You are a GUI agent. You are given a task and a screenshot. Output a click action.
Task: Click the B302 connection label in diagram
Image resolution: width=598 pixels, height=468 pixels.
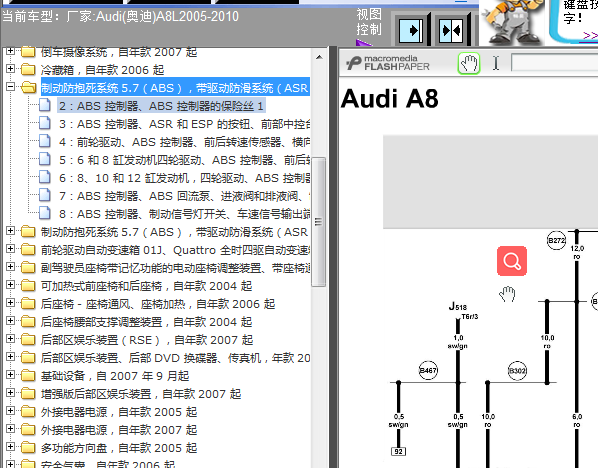518,370
